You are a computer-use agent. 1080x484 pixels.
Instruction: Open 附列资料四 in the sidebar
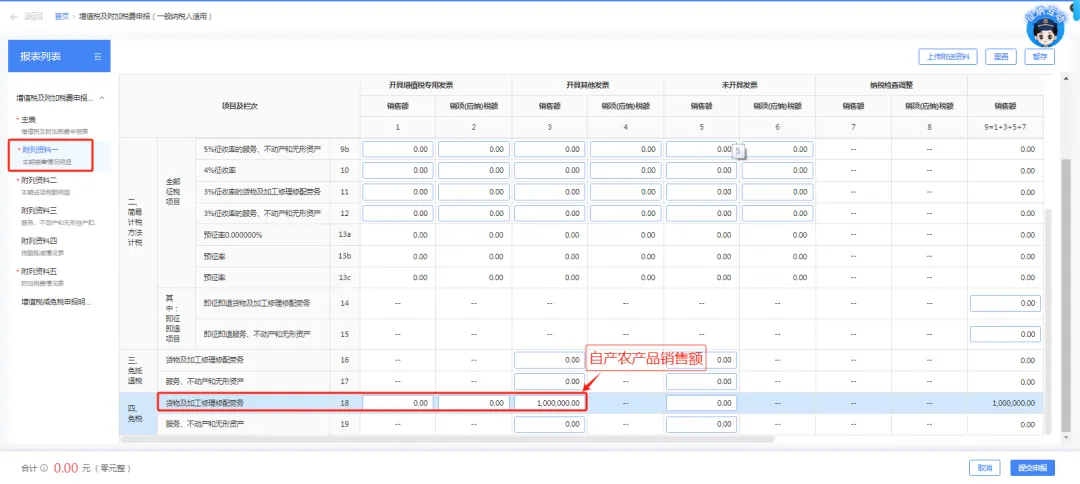[40, 241]
